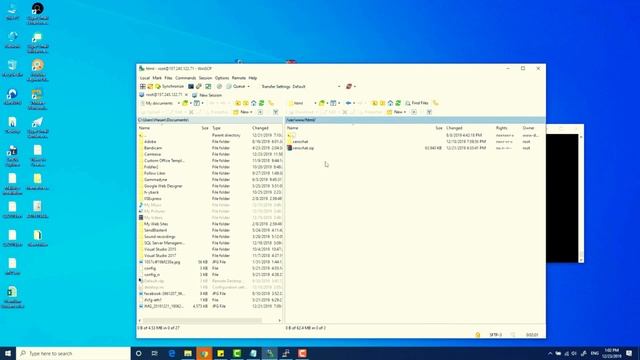Click the Windows Start button
640x360 pixels.
[x=8, y=353]
